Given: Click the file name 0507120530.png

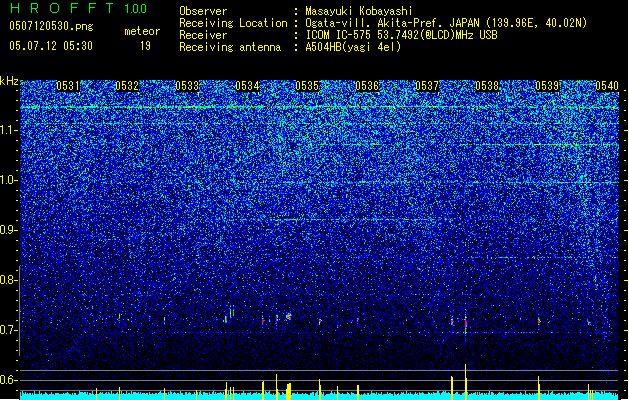Looking at the screenshot, I should click(x=51, y=27).
